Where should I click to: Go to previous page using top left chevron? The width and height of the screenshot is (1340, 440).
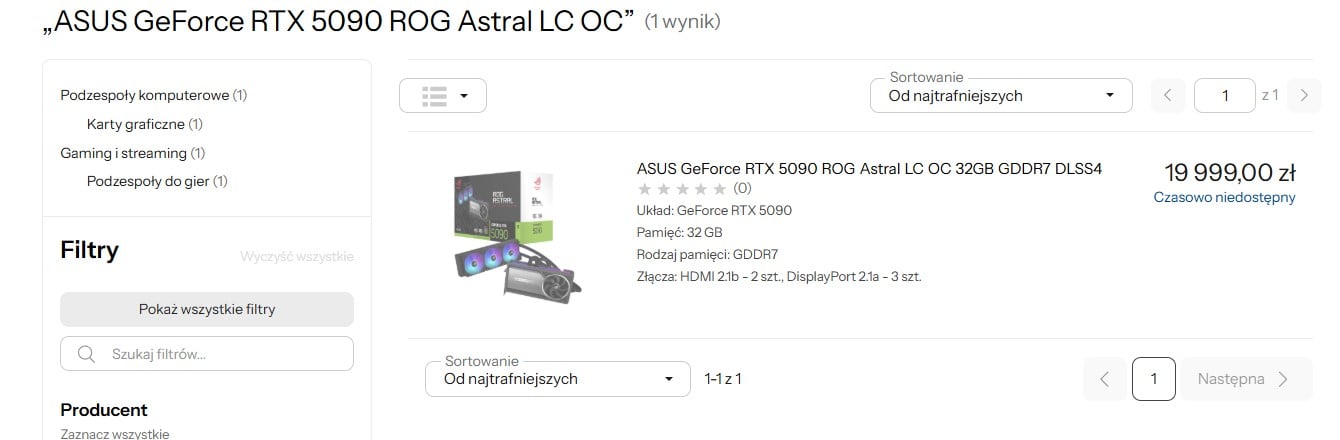click(1167, 95)
